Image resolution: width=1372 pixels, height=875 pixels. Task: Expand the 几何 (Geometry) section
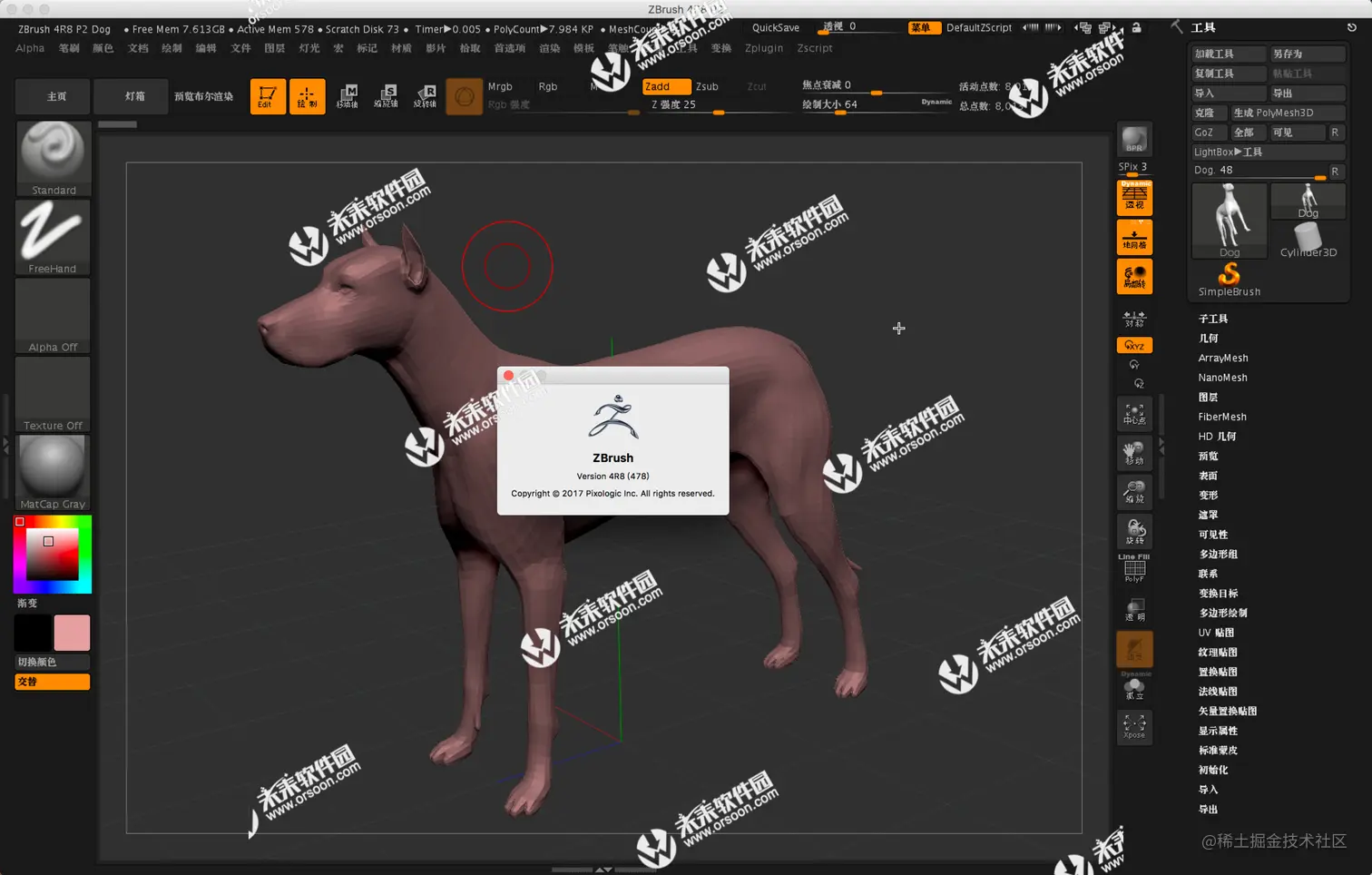coord(1209,338)
